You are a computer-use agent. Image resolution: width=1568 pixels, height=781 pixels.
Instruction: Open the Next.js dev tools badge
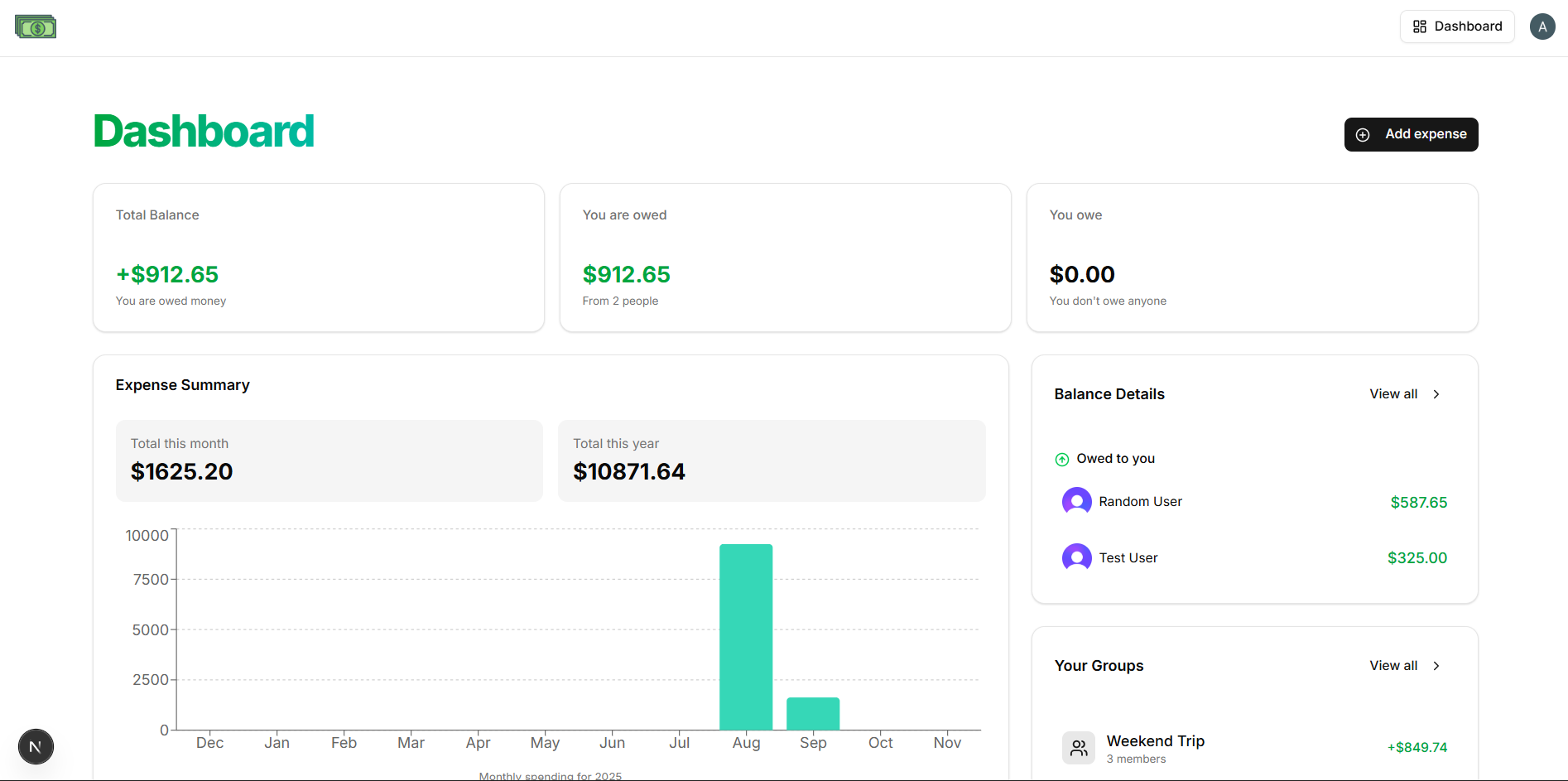(36, 746)
